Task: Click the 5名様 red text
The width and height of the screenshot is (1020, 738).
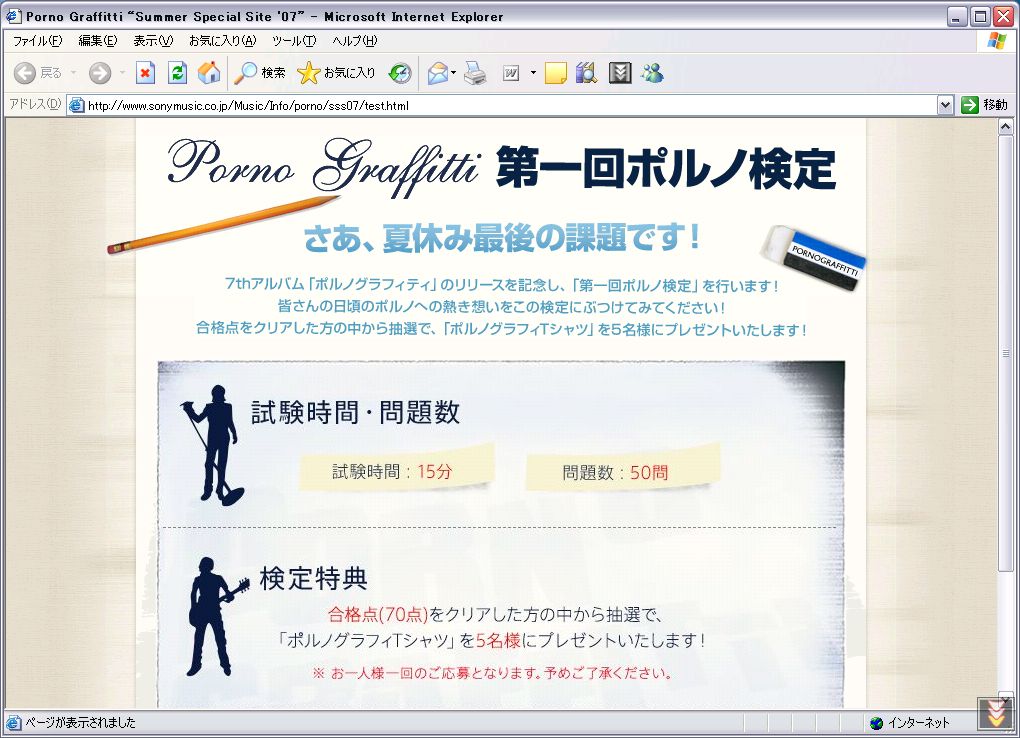Action: click(498, 641)
